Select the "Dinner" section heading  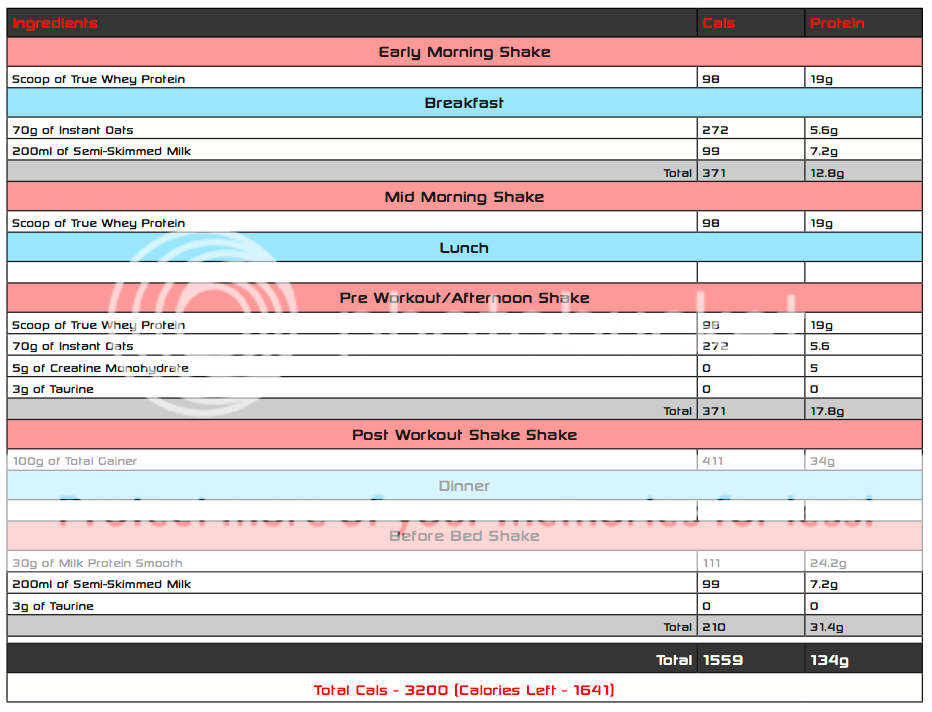pos(464,486)
